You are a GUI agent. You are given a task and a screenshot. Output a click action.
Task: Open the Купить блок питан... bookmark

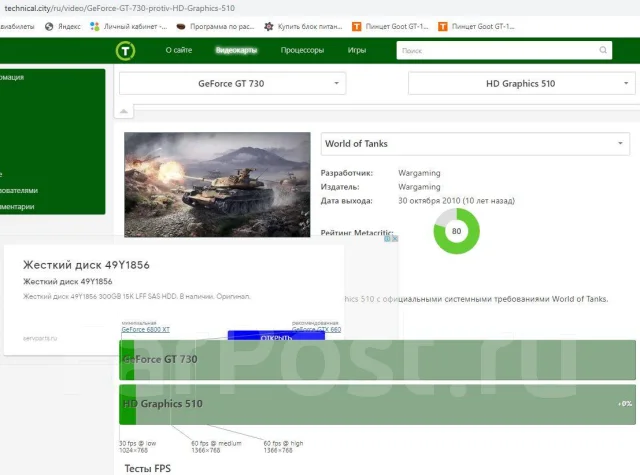(303, 27)
